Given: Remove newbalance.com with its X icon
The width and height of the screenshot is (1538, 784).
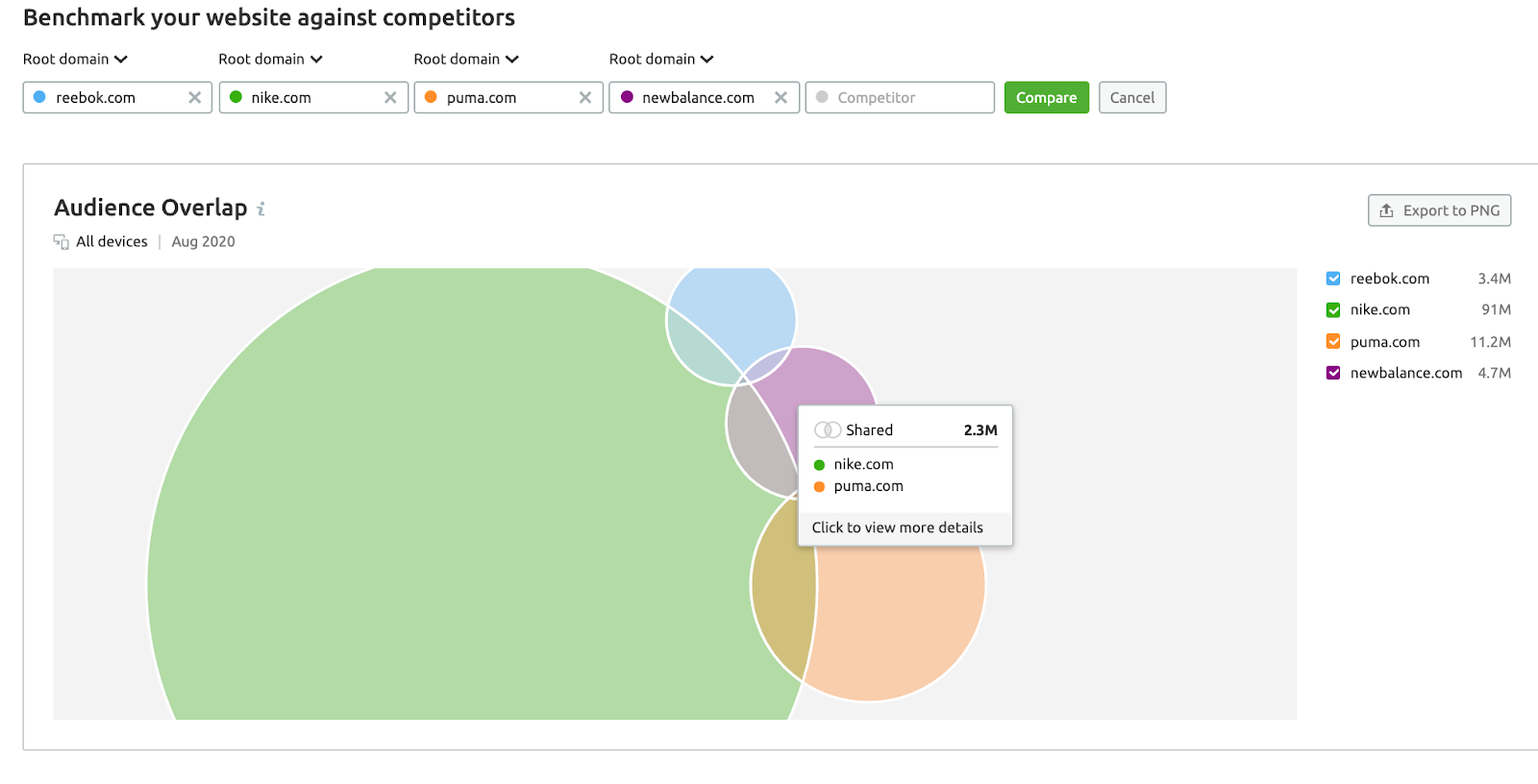Looking at the screenshot, I should pyautogui.click(x=781, y=97).
